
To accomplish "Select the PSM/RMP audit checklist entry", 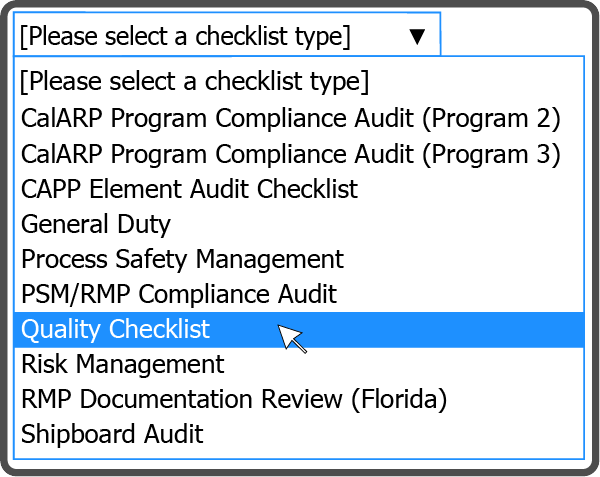I will point(179,294).
